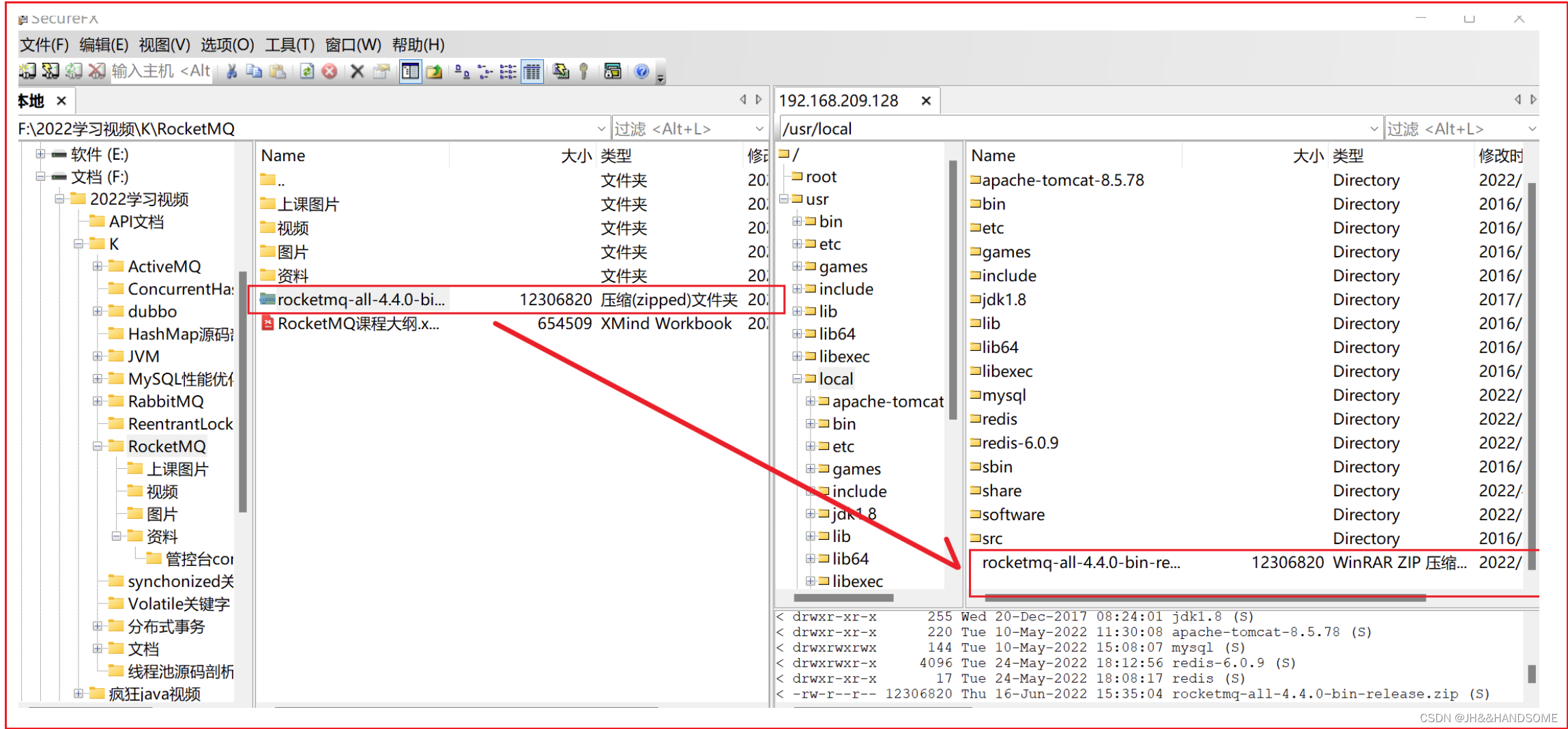Sort remote files by Name column
Image resolution: width=1568 pixels, height=729 pixels.
[1074, 156]
